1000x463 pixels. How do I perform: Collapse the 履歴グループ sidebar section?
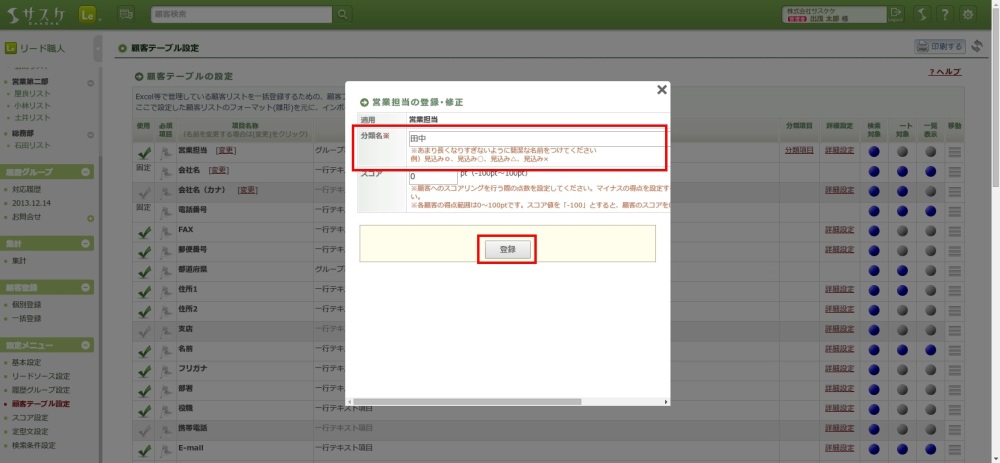tap(87, 172)
